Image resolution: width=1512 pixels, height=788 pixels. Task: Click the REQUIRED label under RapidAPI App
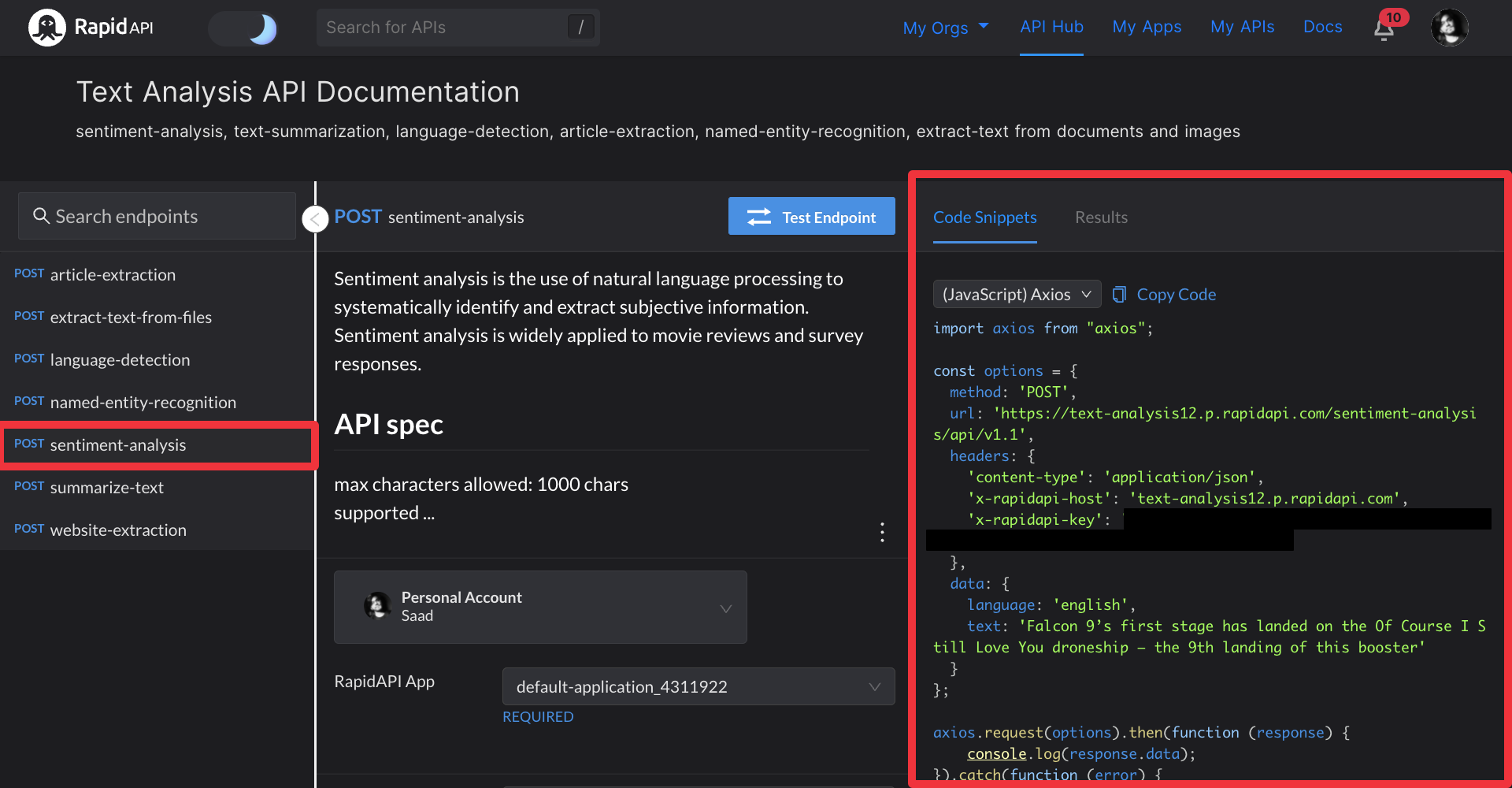tap(538, 716)
